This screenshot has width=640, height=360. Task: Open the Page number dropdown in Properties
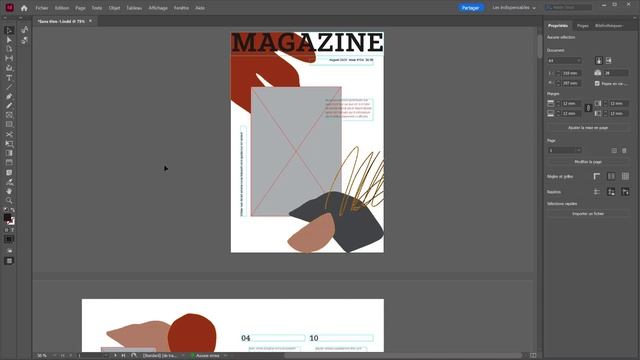point(564,151)
